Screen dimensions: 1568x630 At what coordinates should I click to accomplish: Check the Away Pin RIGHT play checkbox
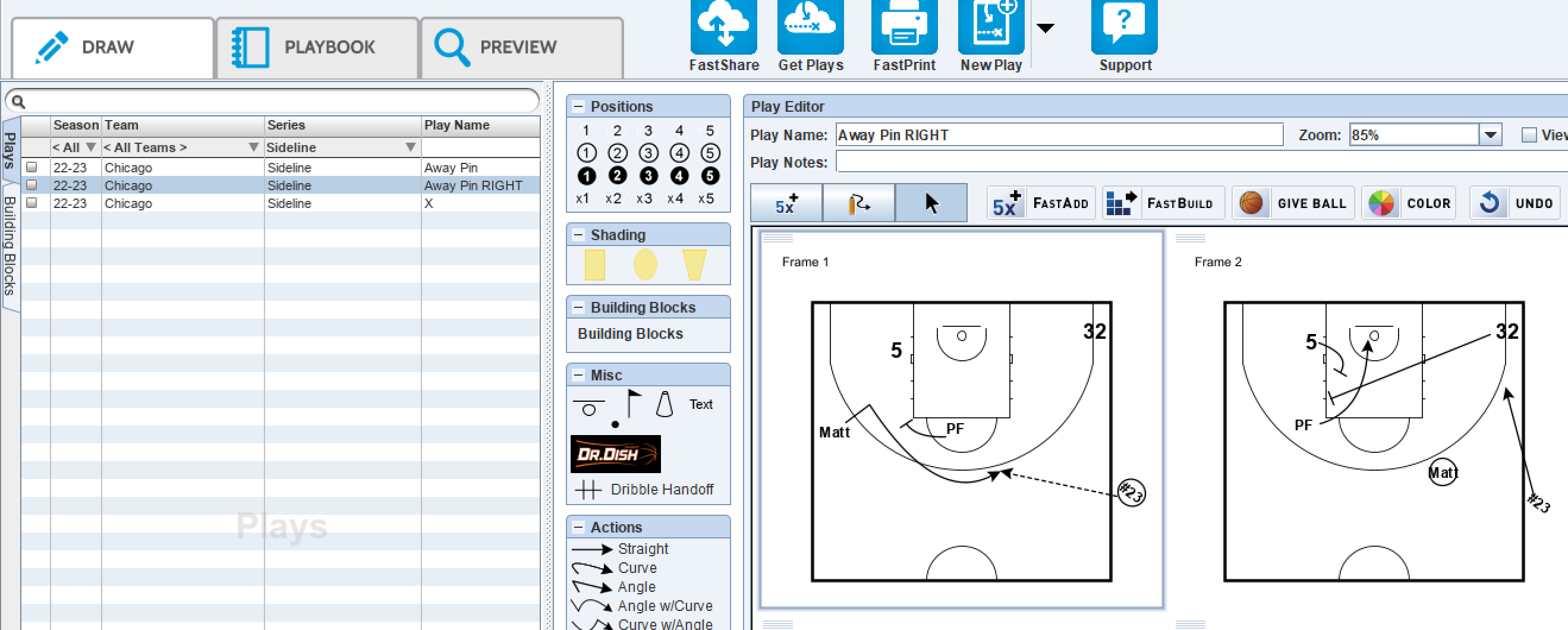point(32,185)
